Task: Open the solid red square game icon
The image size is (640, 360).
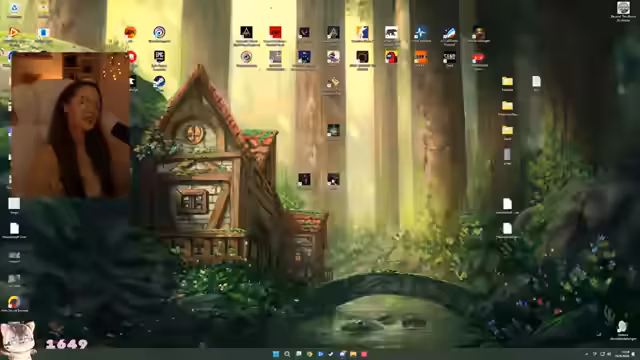Action: click(275, 32)
